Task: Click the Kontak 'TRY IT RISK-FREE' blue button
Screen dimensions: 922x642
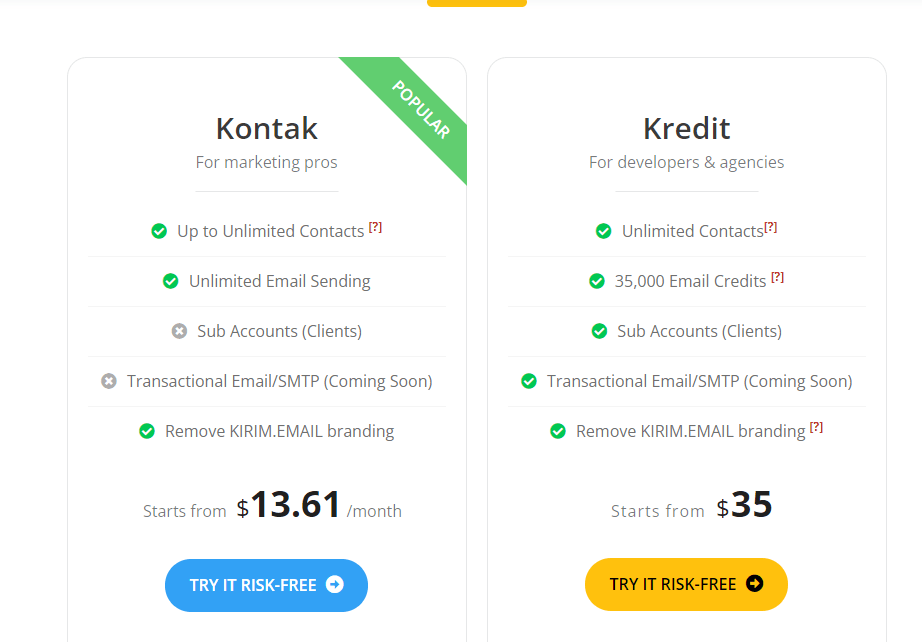Action: (x=266, y=585)
